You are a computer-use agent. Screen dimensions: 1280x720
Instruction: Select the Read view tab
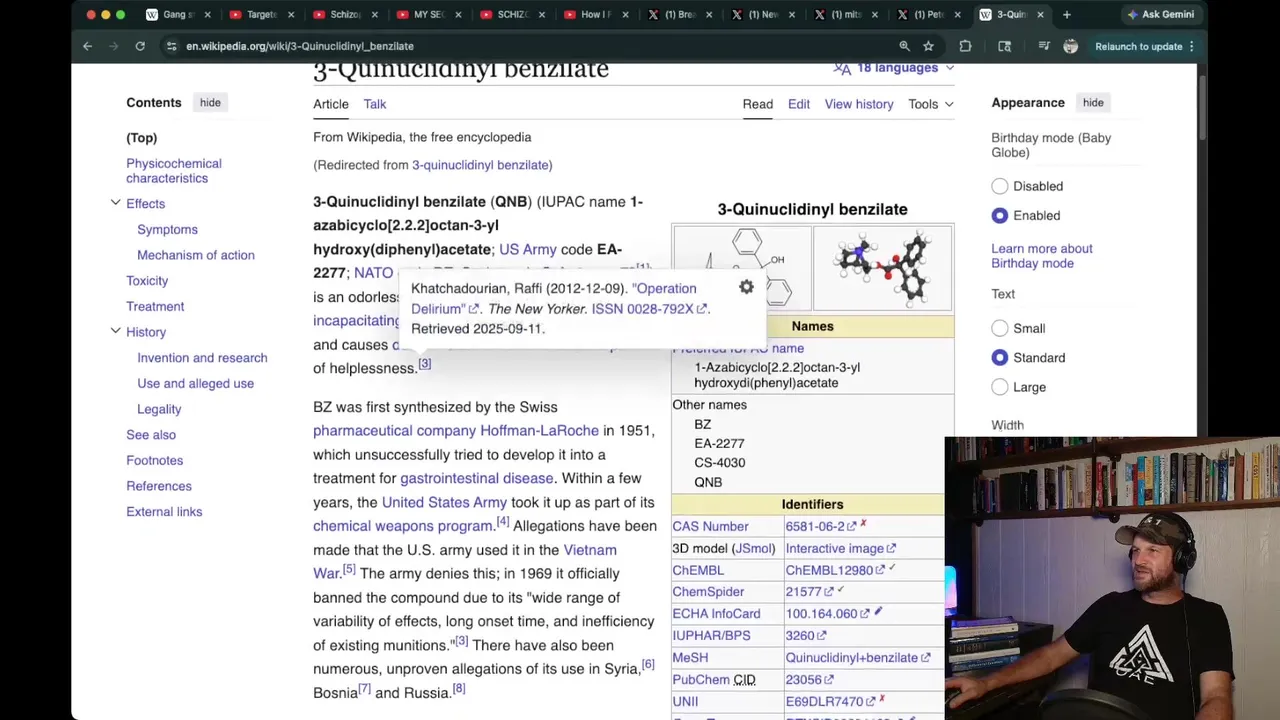point(757,104)
